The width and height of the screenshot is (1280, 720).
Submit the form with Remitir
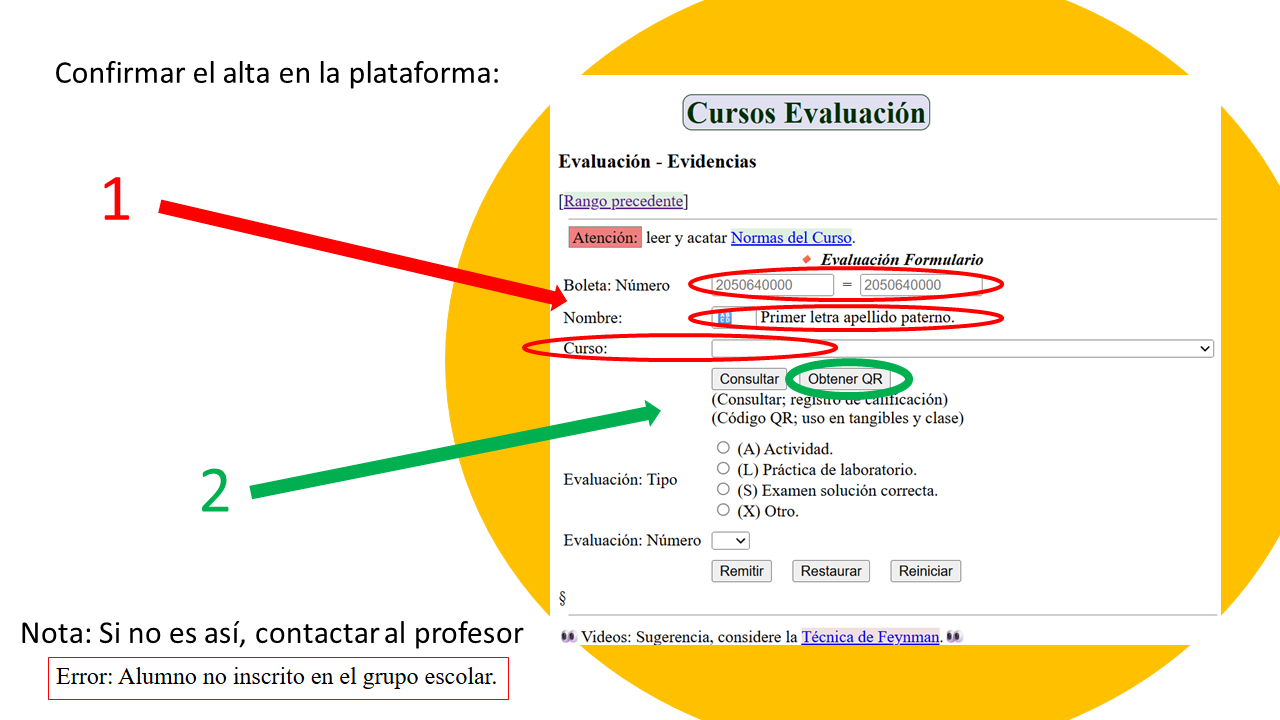pos(741,571)
